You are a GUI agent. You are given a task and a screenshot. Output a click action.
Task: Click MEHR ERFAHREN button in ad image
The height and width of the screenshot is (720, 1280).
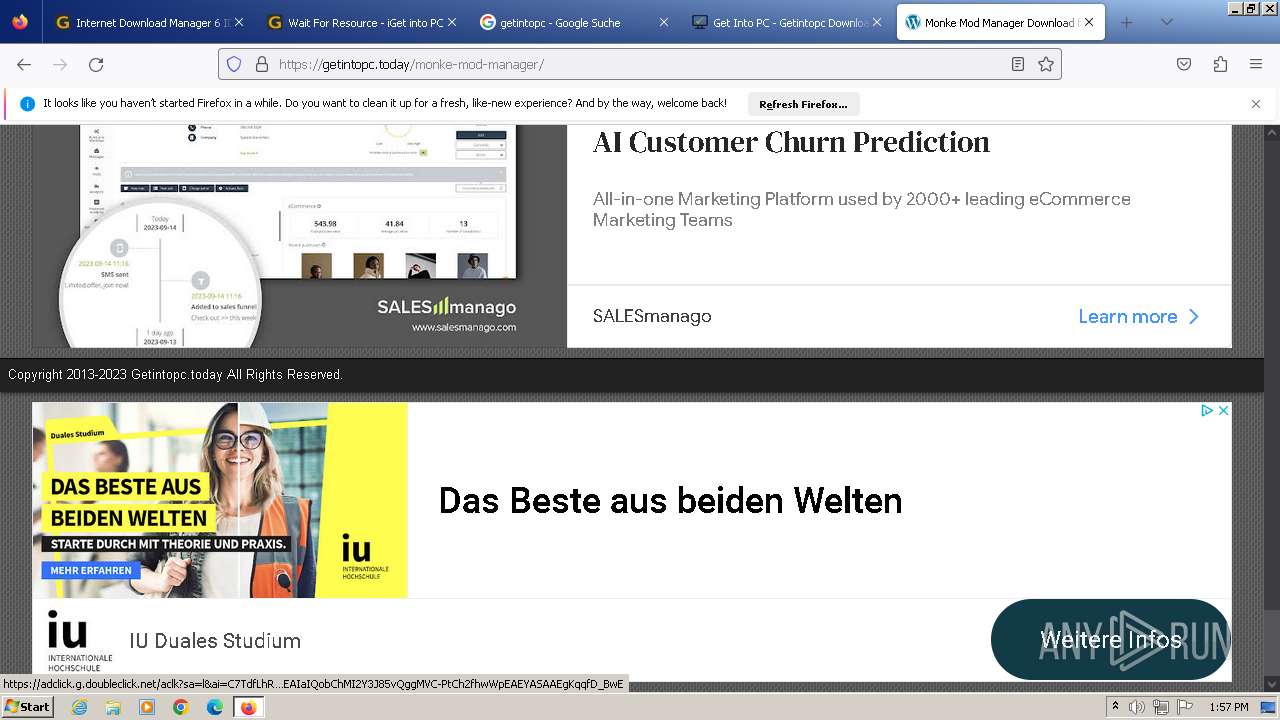(91, 570)
